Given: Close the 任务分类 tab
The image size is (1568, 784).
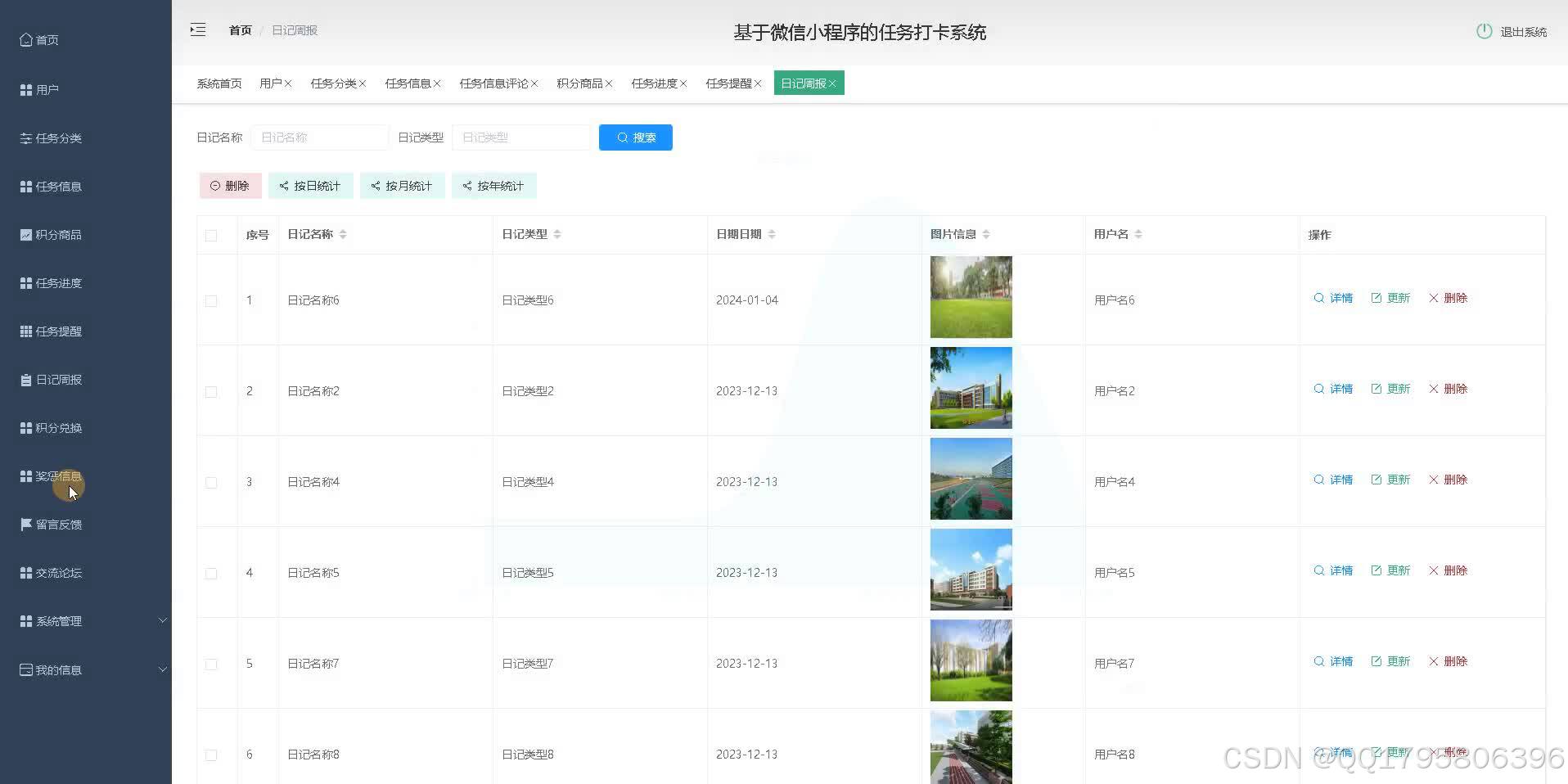Looking at the screenshot, I should [x=363, y=83].
